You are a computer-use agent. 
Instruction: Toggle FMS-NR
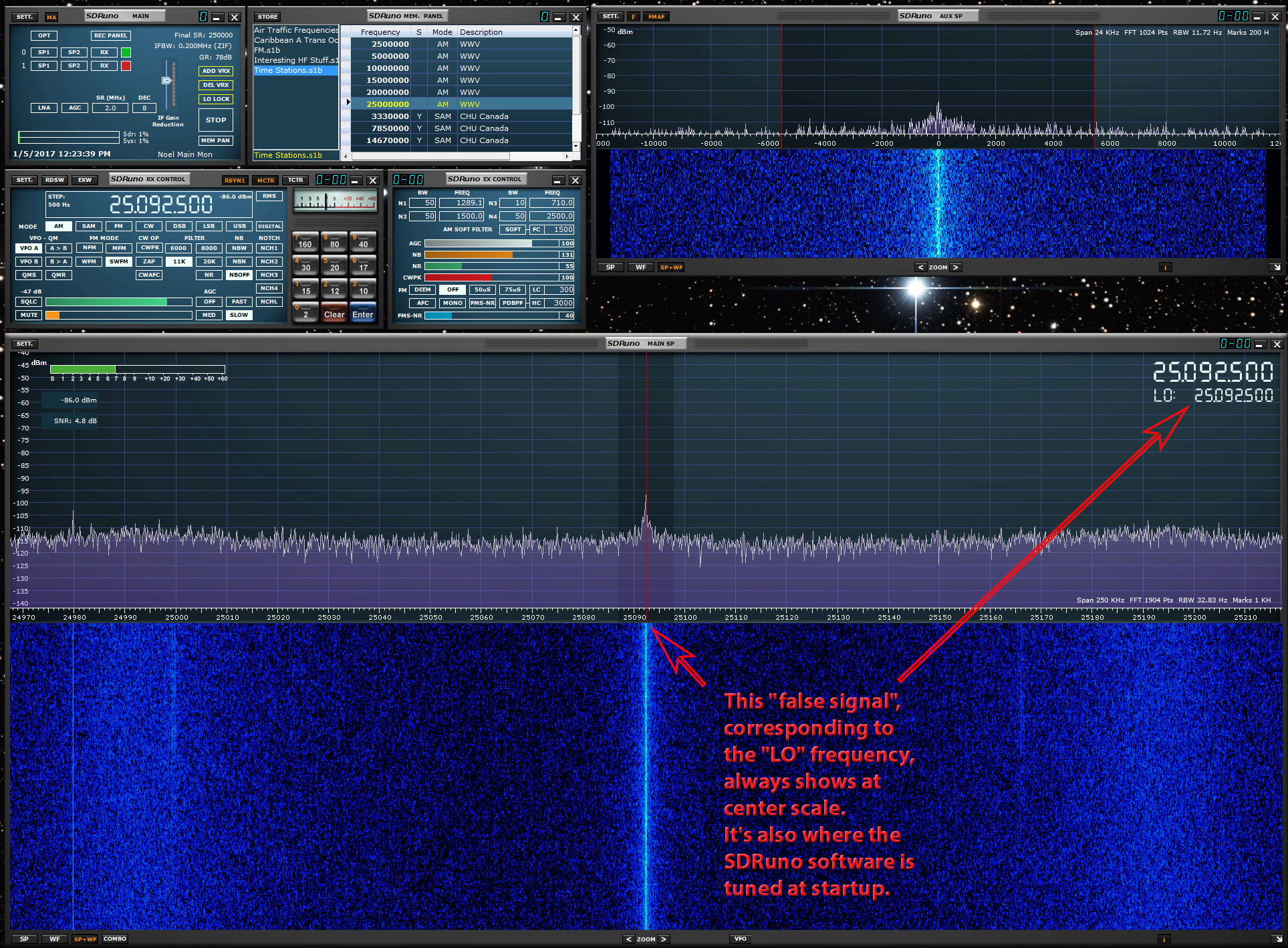tap(483, 303)
